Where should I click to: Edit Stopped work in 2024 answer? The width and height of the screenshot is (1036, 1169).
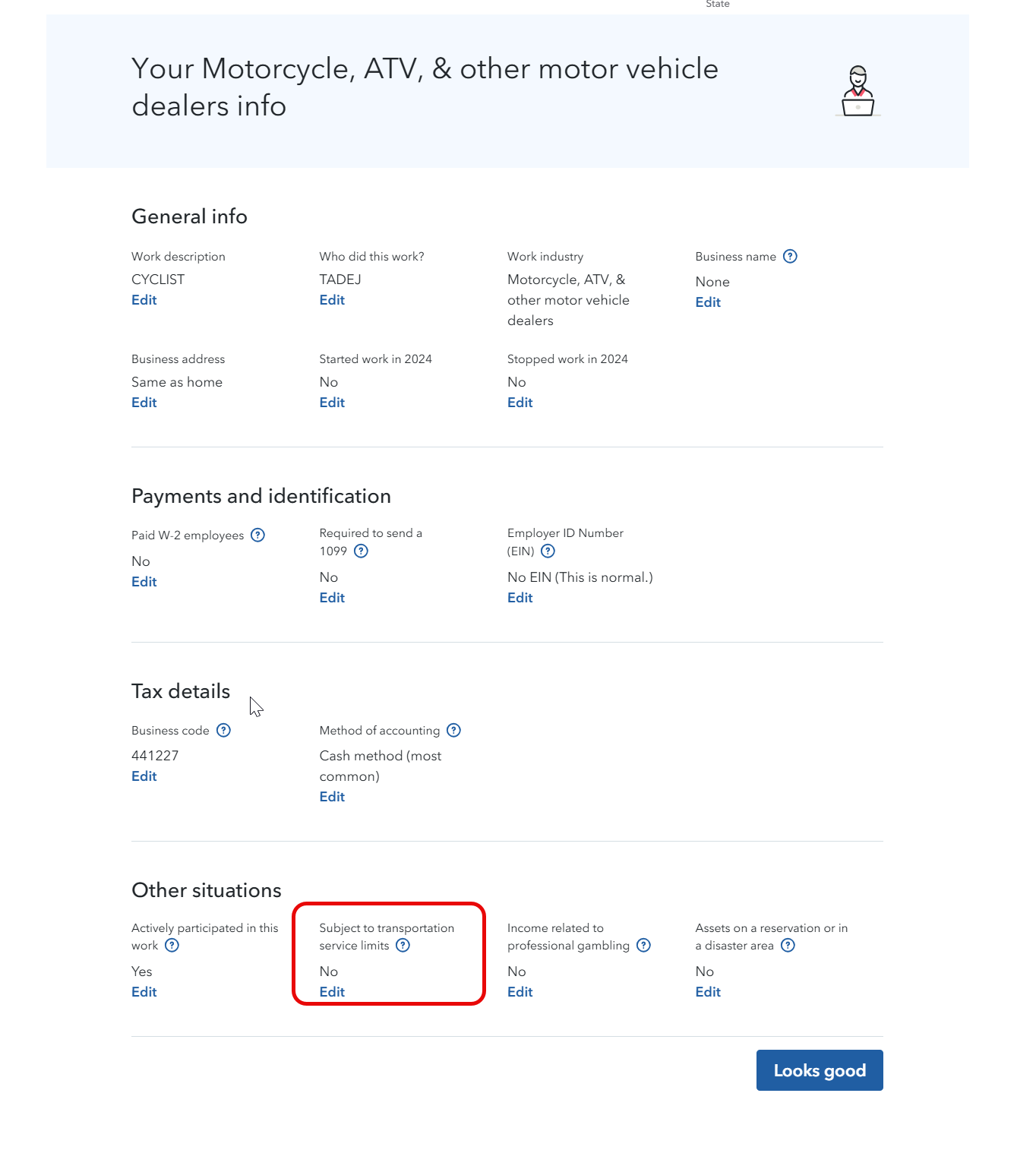point(520,403)
